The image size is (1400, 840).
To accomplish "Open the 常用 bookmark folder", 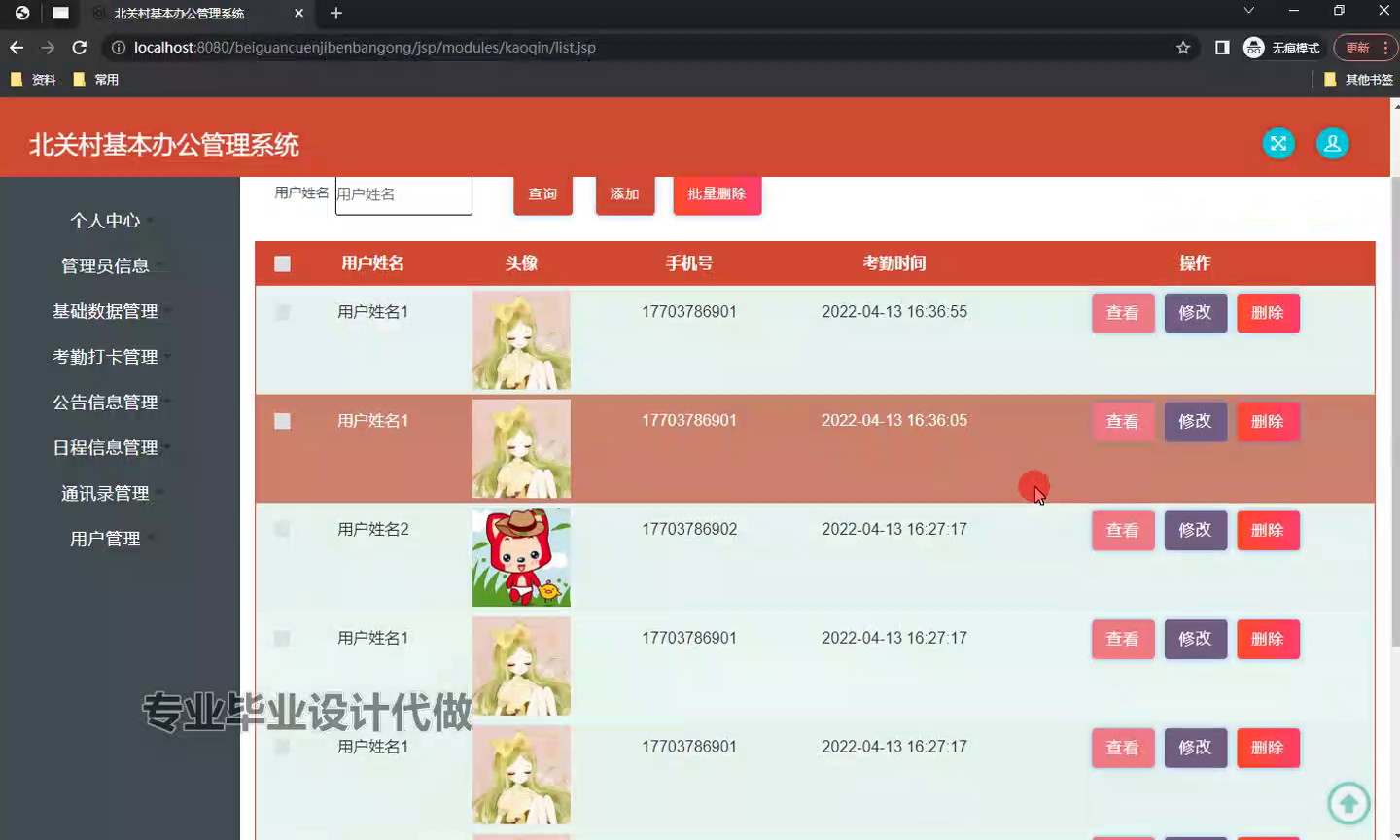I will [x=95, y=80].
